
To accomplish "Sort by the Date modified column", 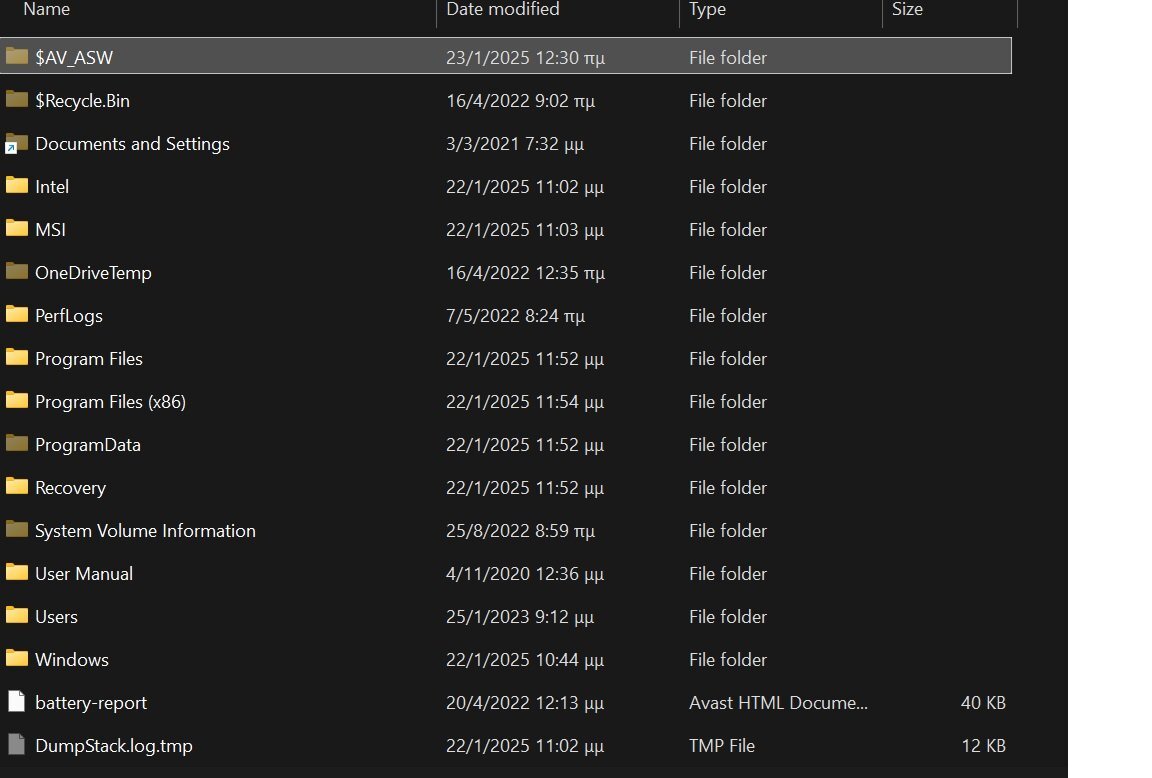I will (x=502, y=10).
